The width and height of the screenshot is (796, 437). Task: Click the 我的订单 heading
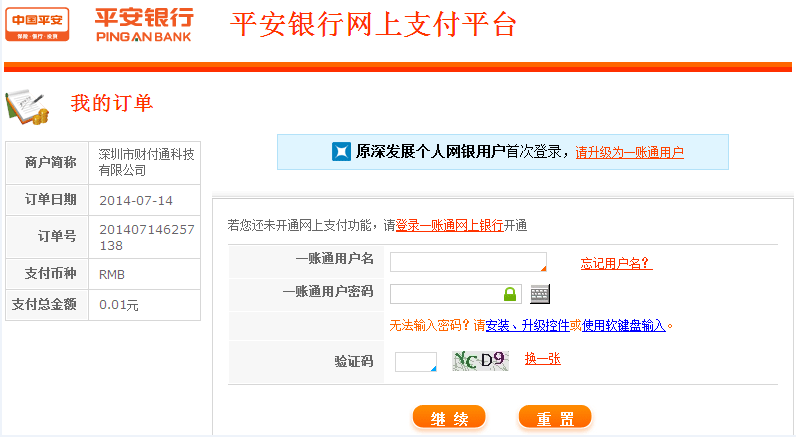click(112, 103)
